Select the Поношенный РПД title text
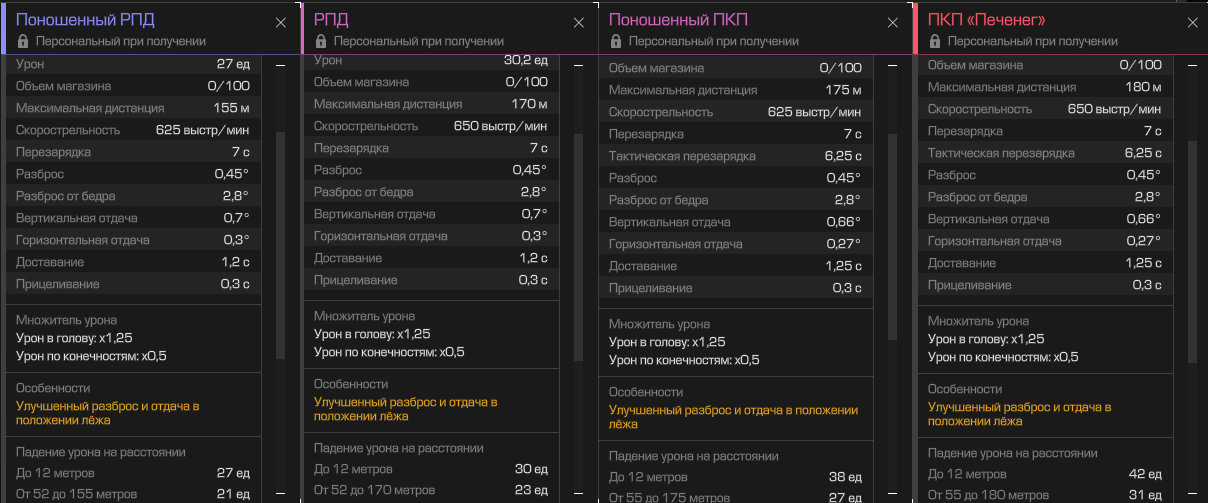1208x503 pixels. coord(85,20)
